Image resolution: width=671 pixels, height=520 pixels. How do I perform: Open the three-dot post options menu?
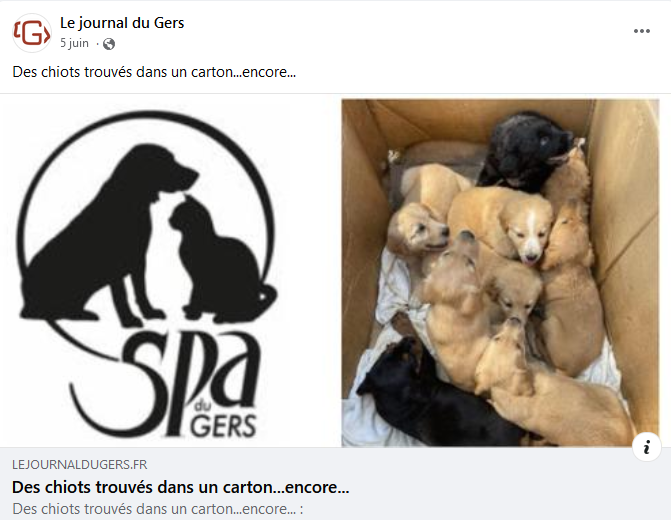point(641,31)
